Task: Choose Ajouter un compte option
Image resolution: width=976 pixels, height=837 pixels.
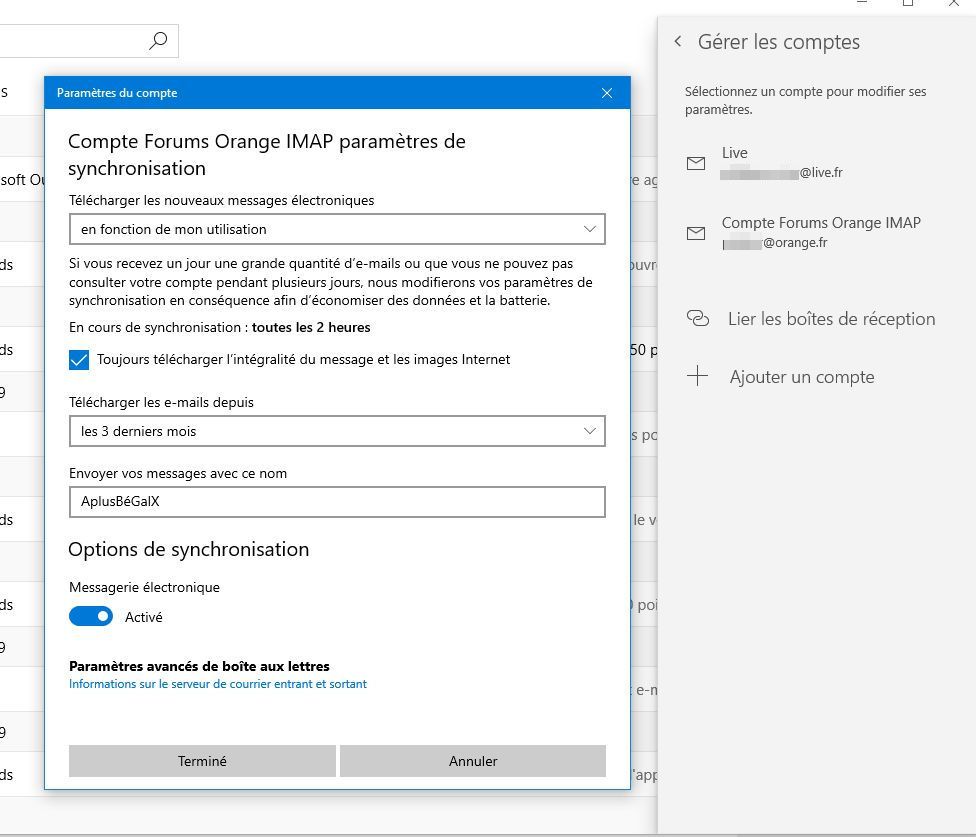Action: click(801, 377)
